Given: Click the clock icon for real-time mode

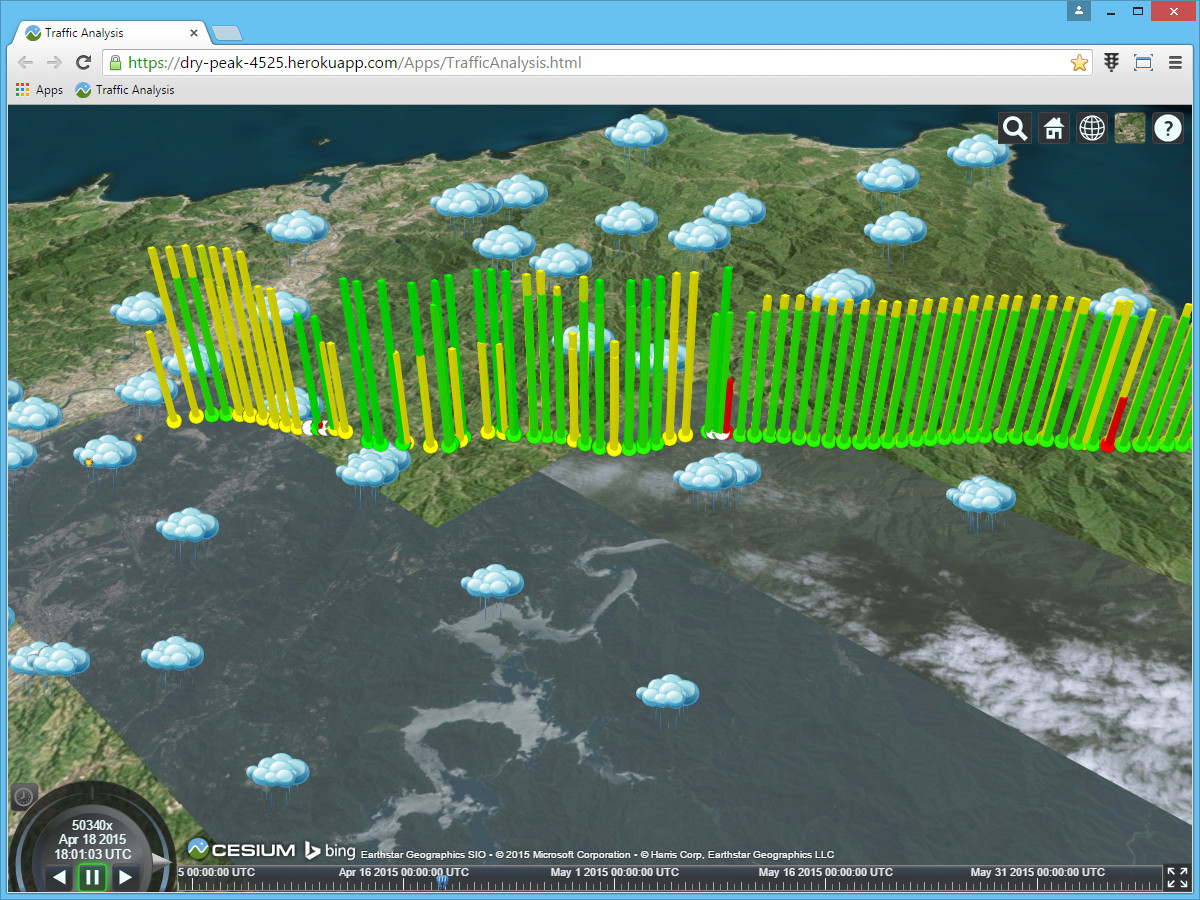Looking at the screenshot, I should click(x=24, y=797).
